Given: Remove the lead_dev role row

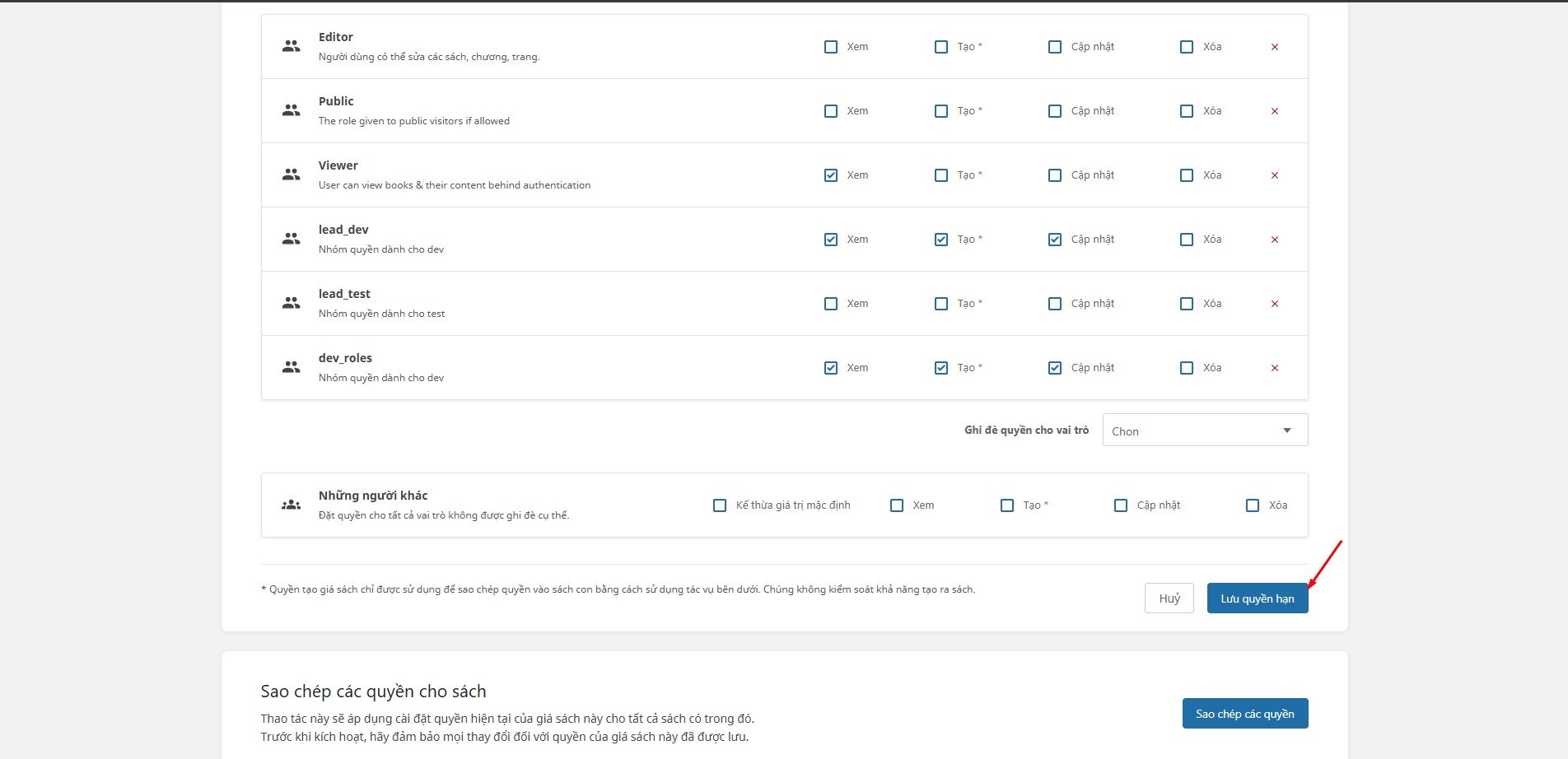Looking at the screenshot, I should (x=1274, y=240).
